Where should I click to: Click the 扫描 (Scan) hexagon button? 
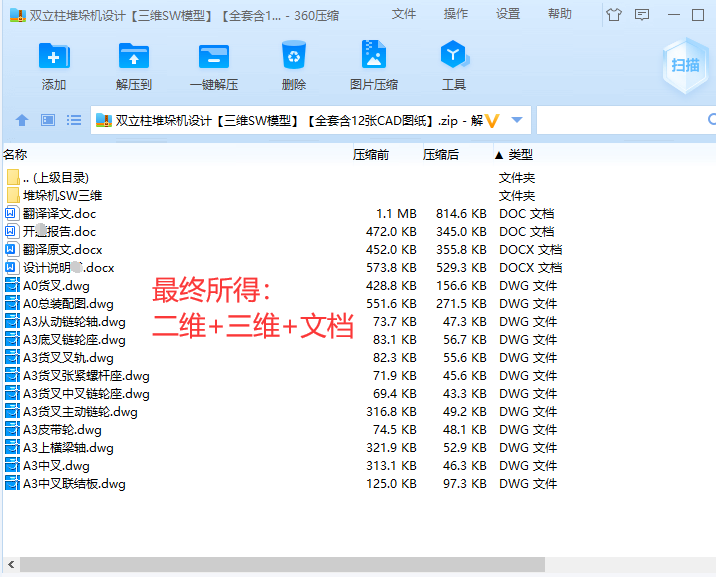click(x=685, y=65)
